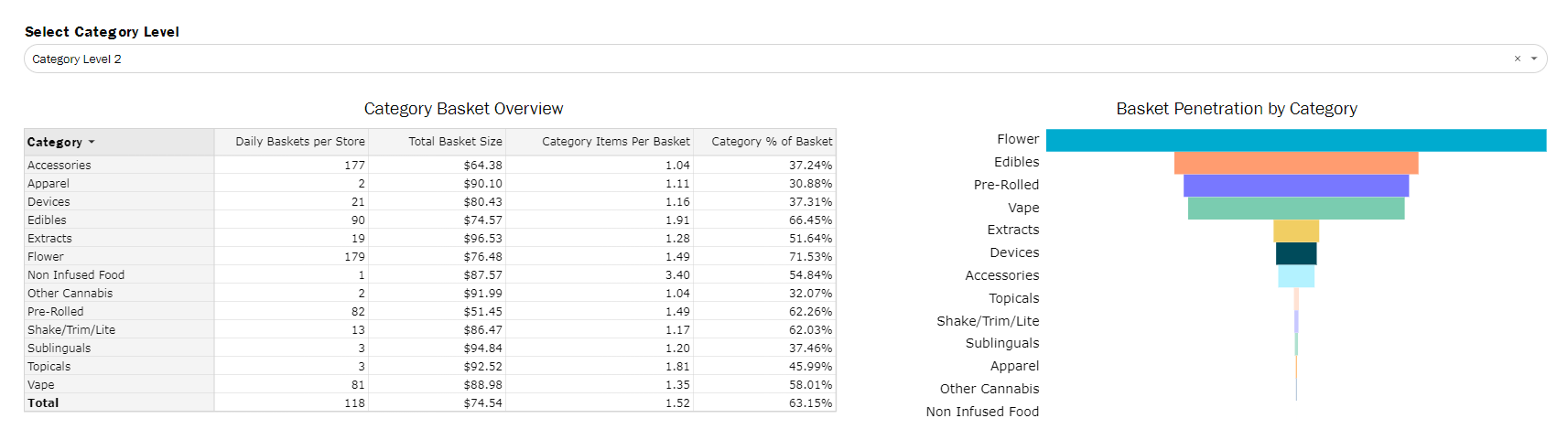
Task: Click the teal Flower funnel bar
Action: pos(1295,140)
